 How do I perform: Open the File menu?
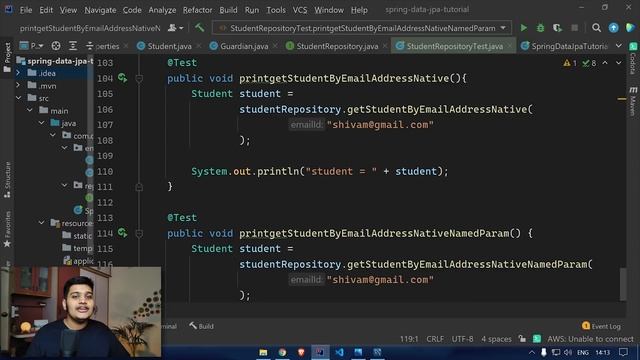[x=26, y=10]
